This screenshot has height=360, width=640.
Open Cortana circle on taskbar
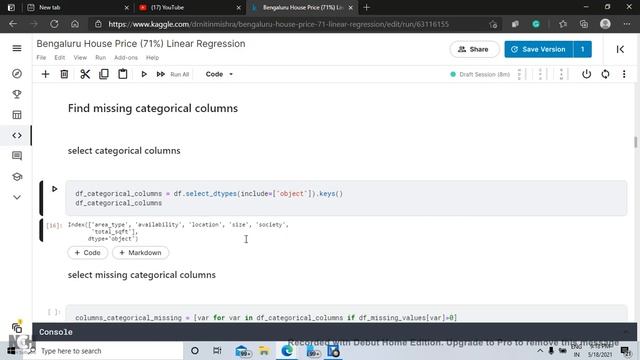tap(195, 351)
